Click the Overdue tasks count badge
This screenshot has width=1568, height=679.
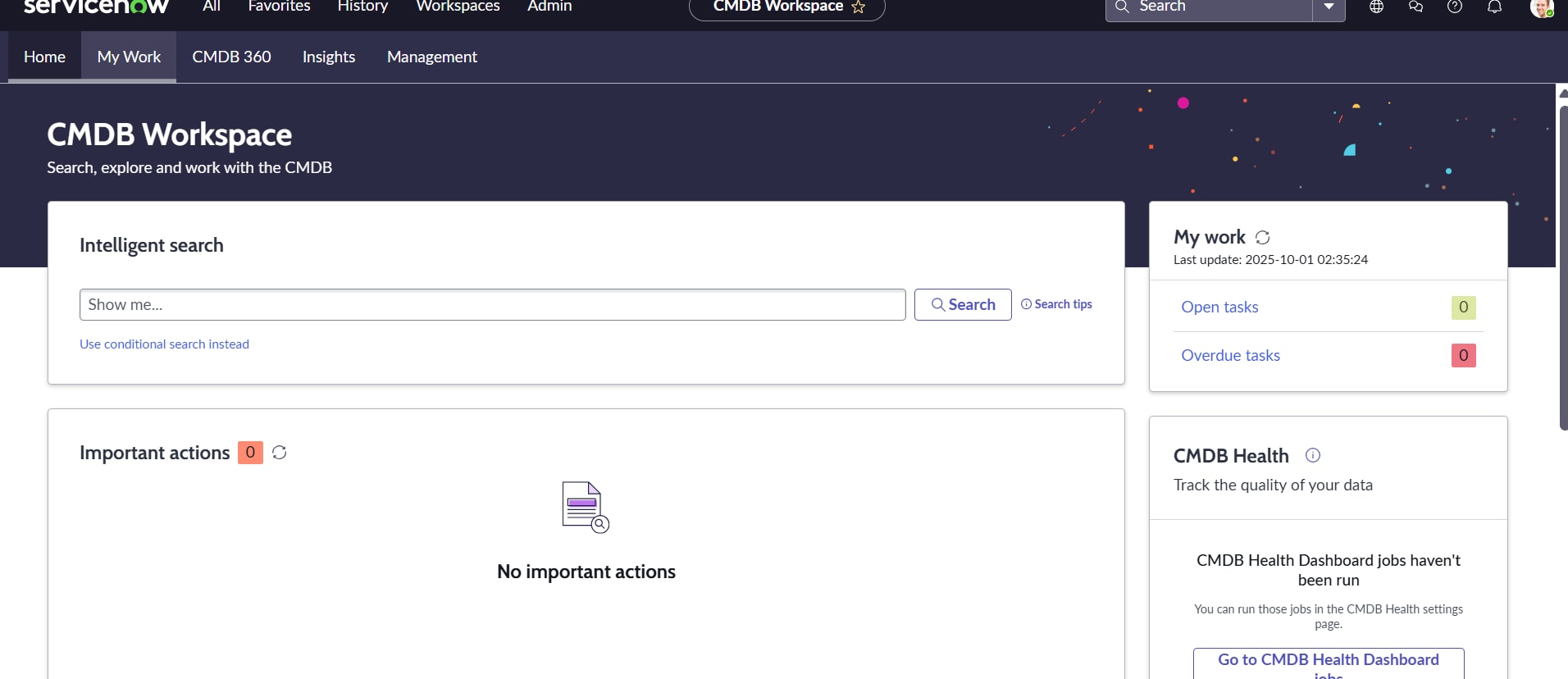point(1463,356)
